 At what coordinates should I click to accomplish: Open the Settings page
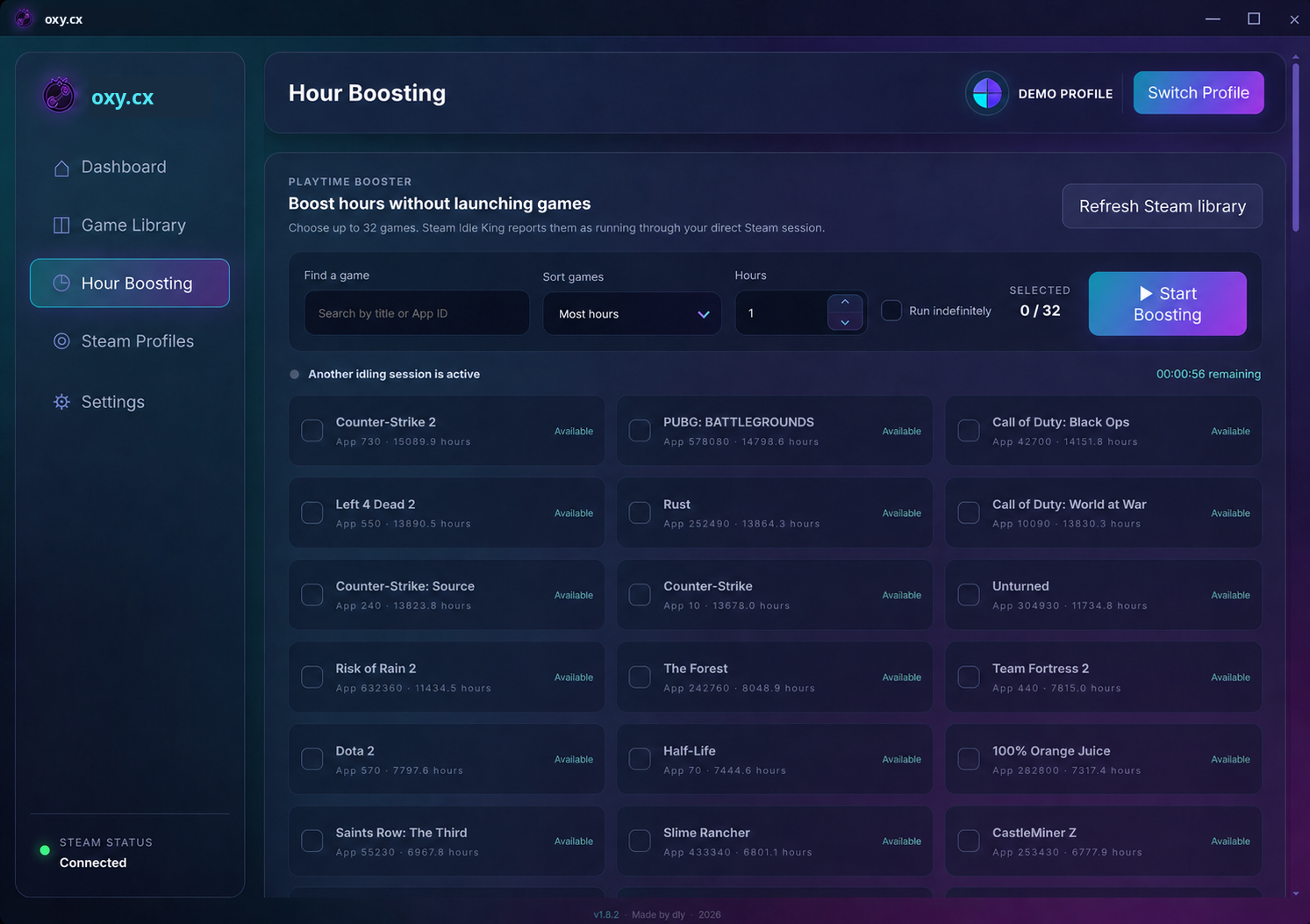point(130,402)
